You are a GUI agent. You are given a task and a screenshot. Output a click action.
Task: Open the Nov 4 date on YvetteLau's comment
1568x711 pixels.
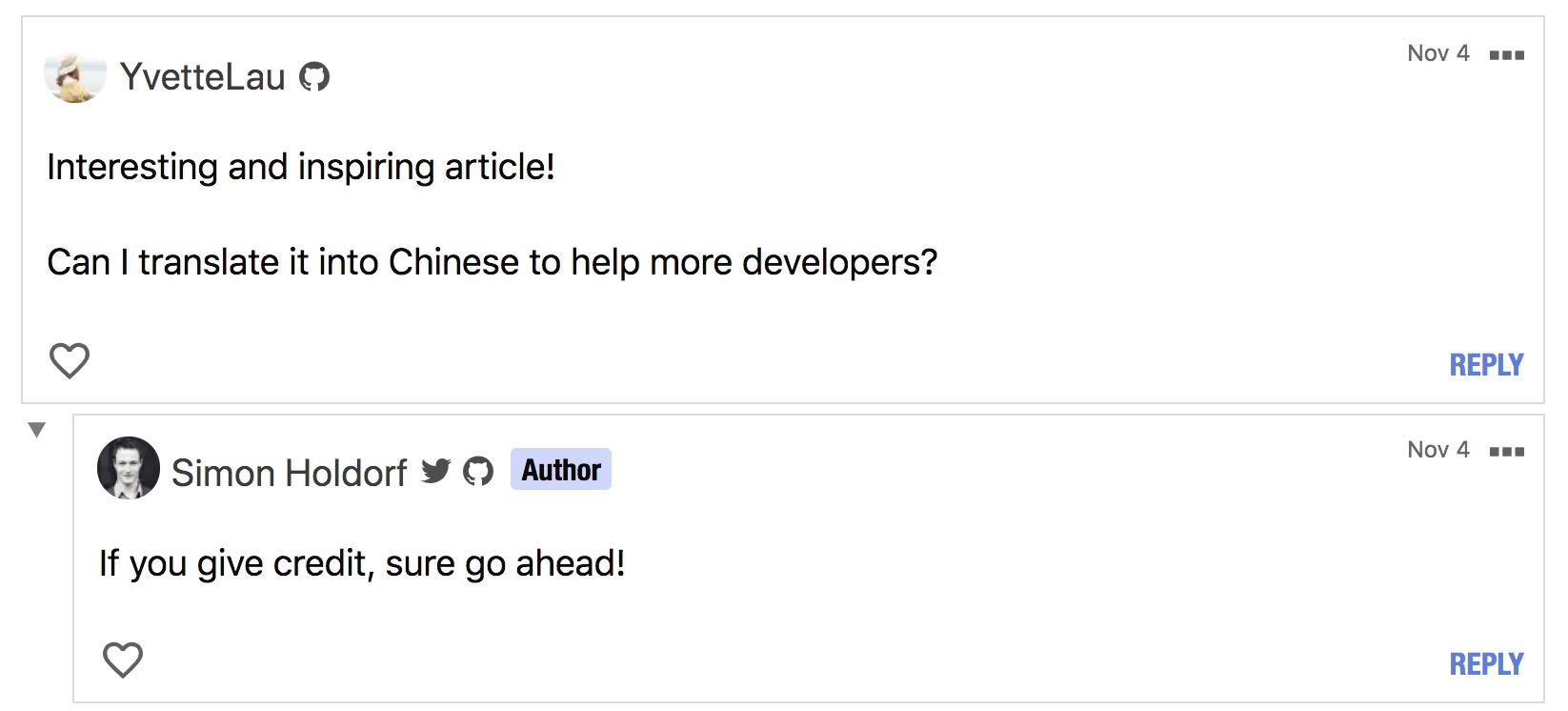(1438, 53)
